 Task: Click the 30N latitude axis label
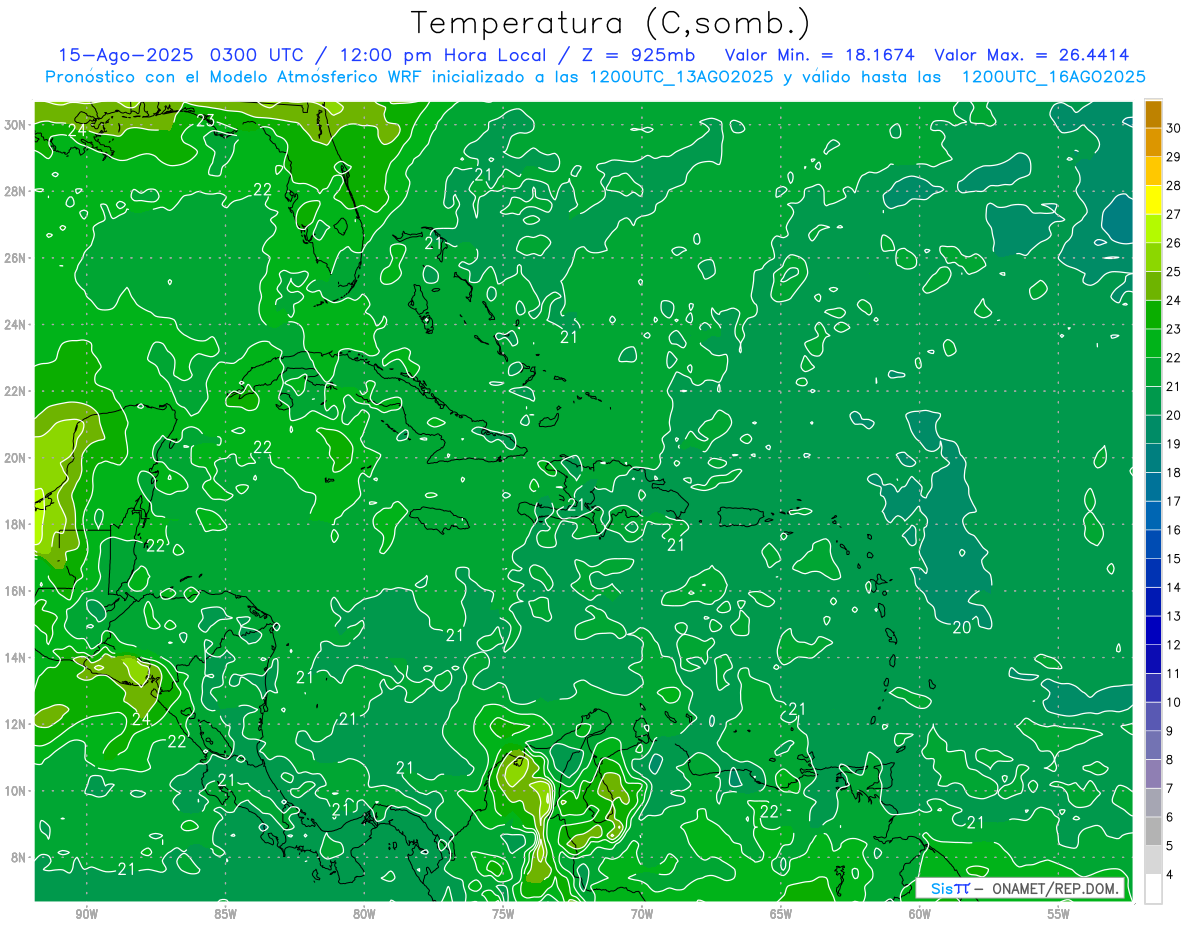click(15, 124)
